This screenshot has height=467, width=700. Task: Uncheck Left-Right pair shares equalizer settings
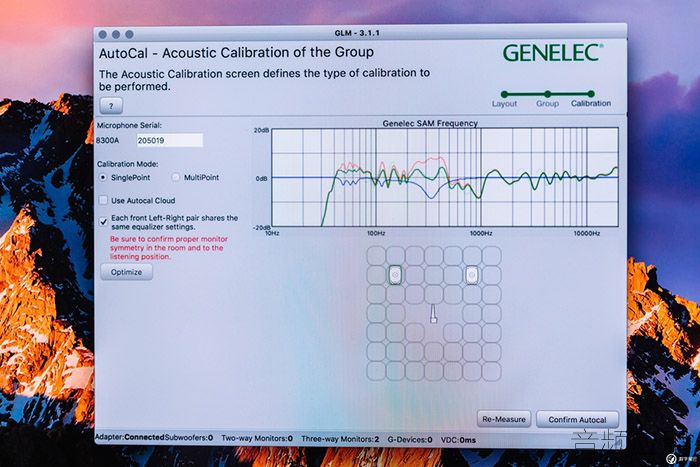103,221
